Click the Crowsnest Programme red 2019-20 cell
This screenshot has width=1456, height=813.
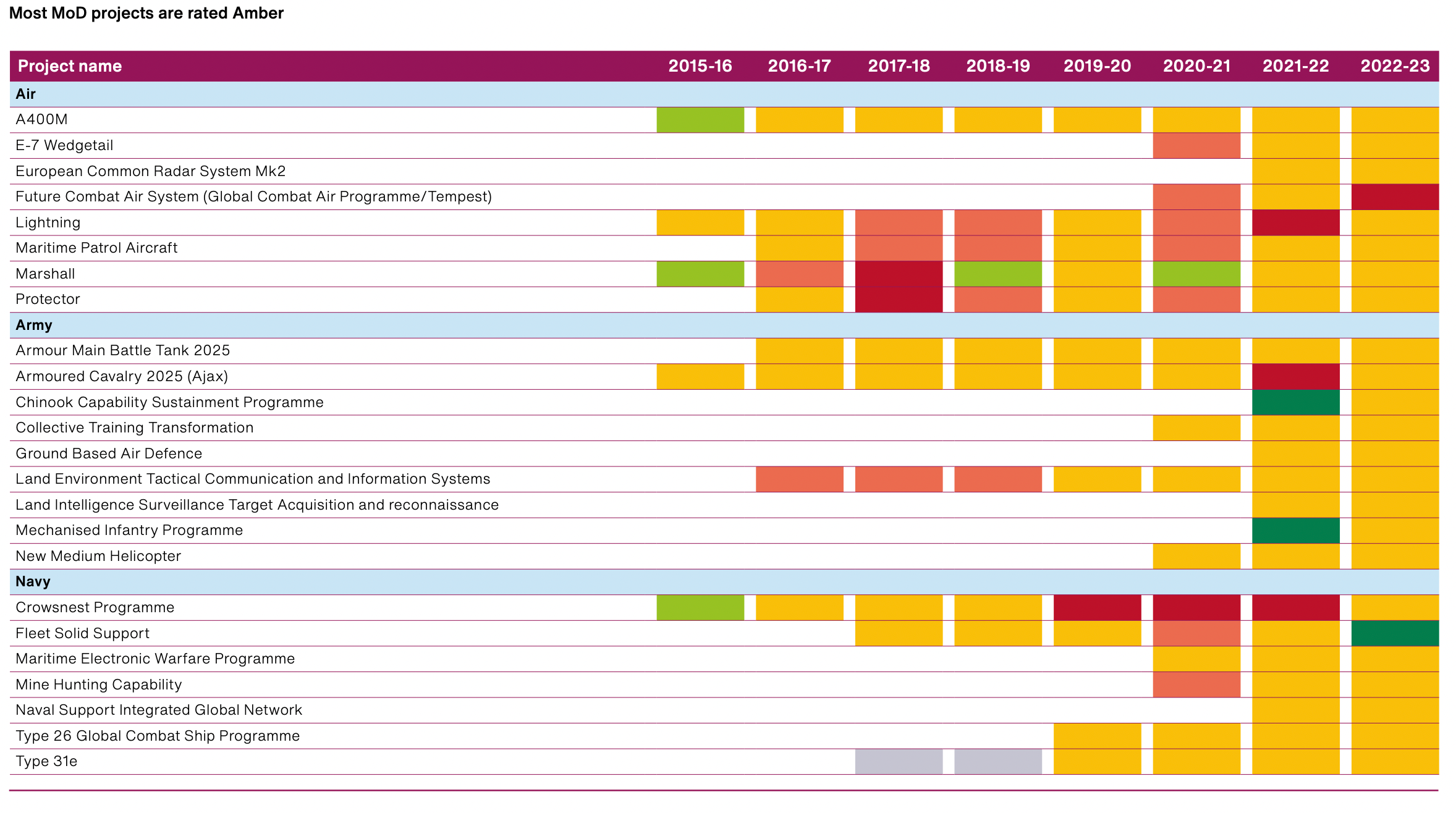(x=1097, y=607)
